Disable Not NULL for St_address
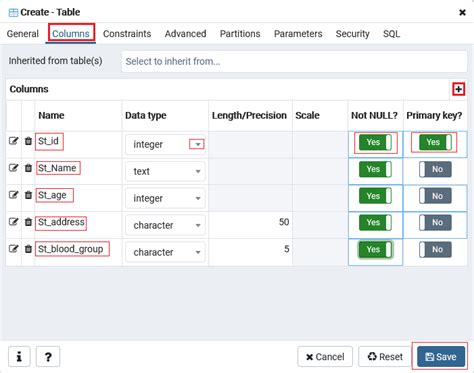Screen dimensions: 474x373 tap(375, 222)
